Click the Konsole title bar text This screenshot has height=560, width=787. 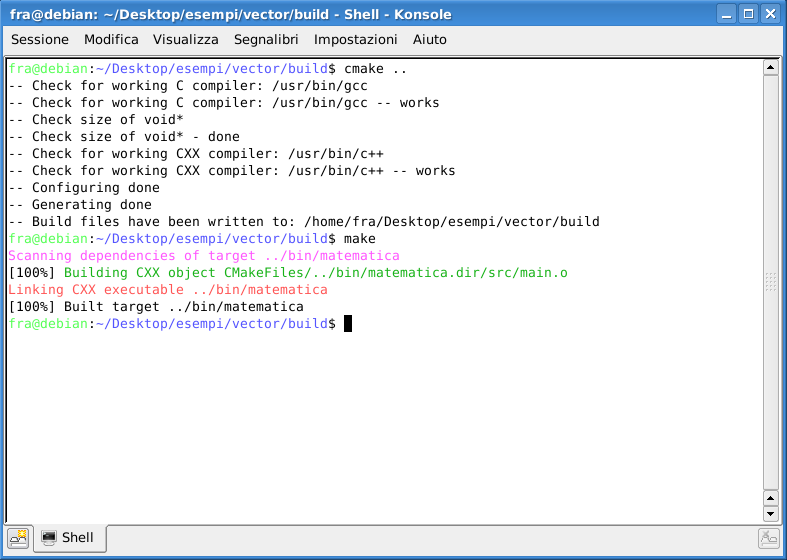[x=230, y=14]
